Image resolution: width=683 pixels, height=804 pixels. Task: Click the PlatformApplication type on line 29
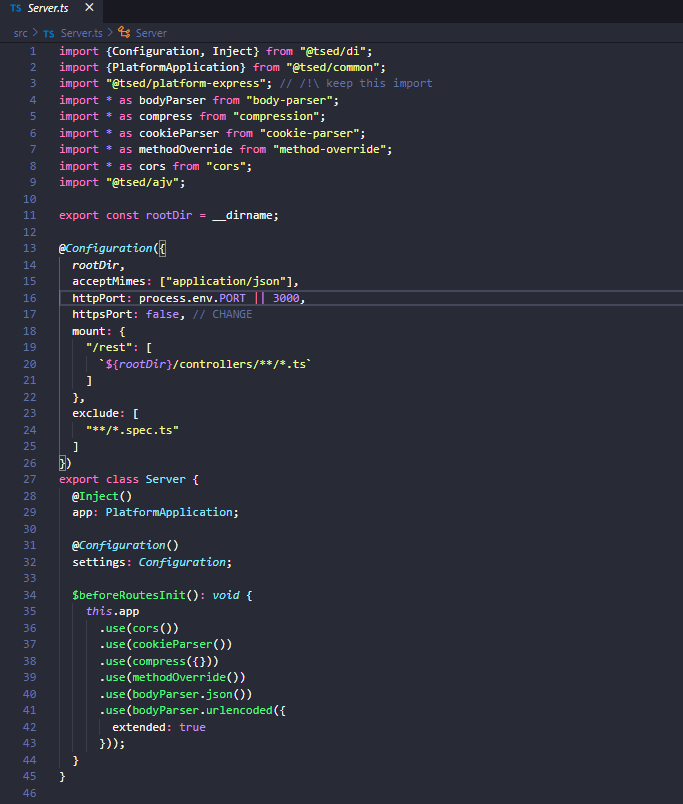(x=169, y=512)
